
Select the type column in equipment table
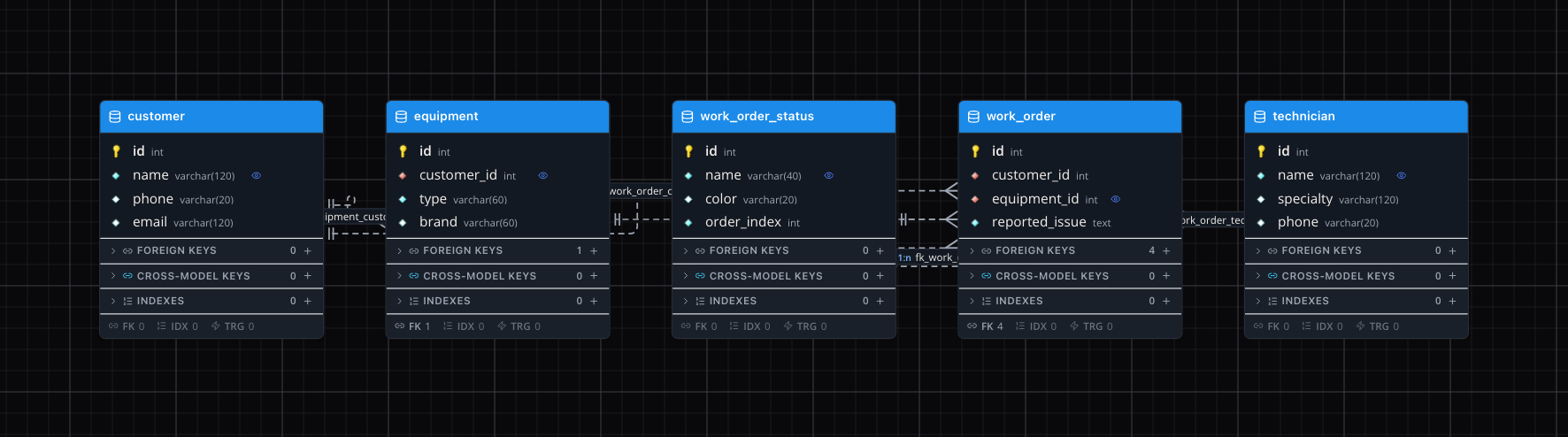pyautogui.click(x=497, y=200)
